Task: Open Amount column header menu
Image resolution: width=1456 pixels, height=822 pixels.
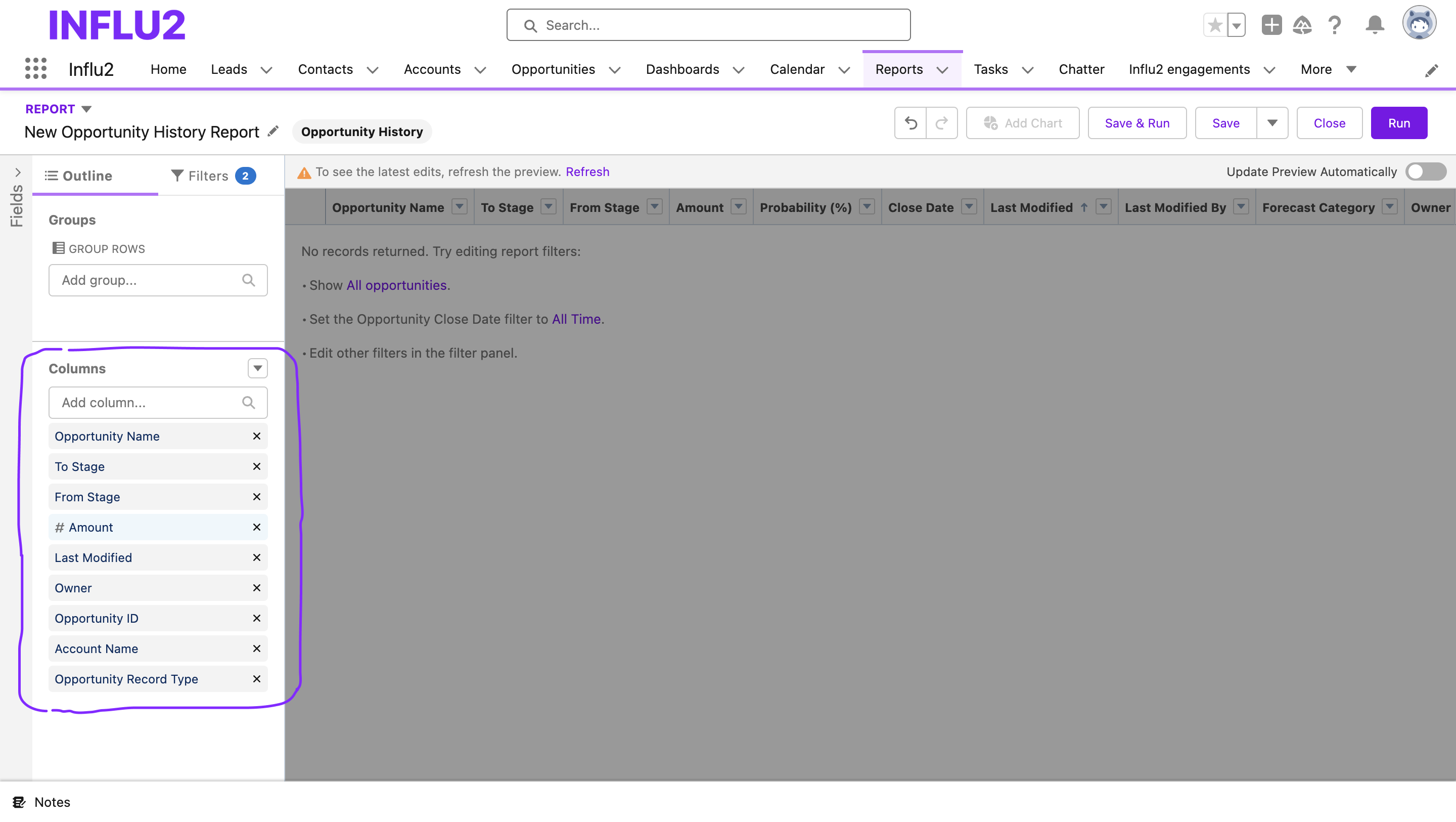Action: (x=738, y=206)
